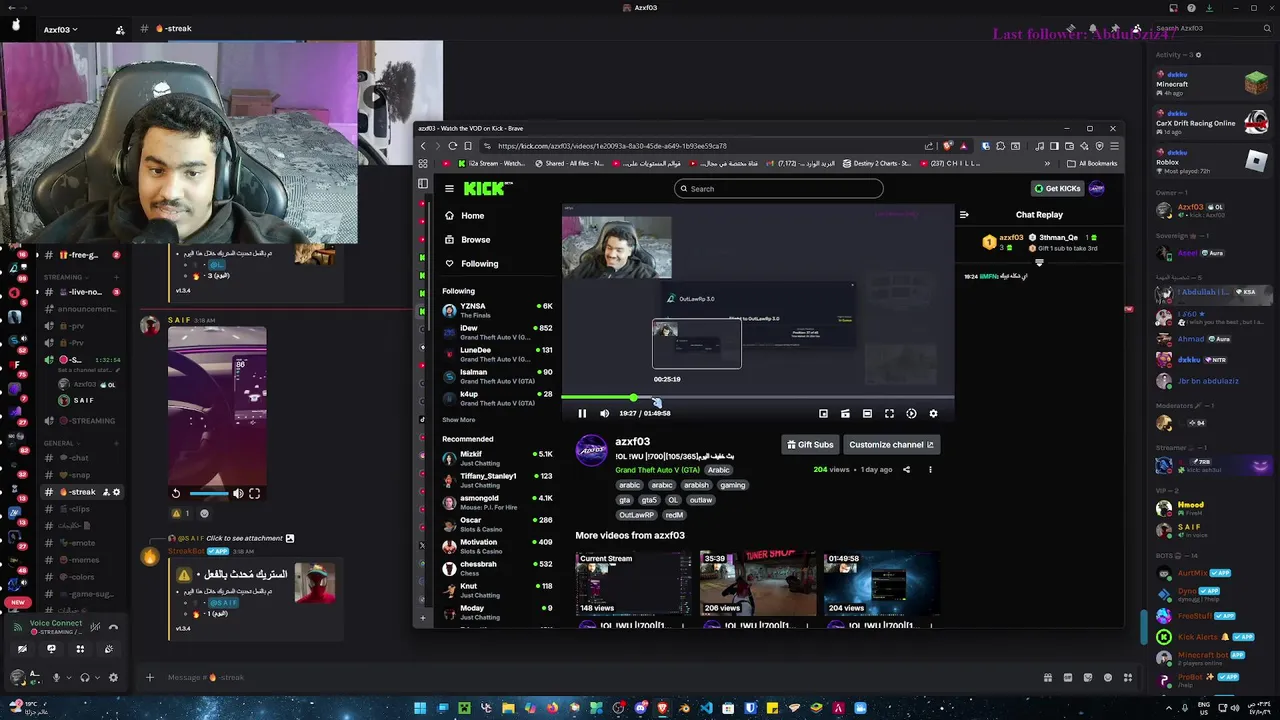
Task: Mute the Kick video player volume
Action: click(x=604, y=413)
